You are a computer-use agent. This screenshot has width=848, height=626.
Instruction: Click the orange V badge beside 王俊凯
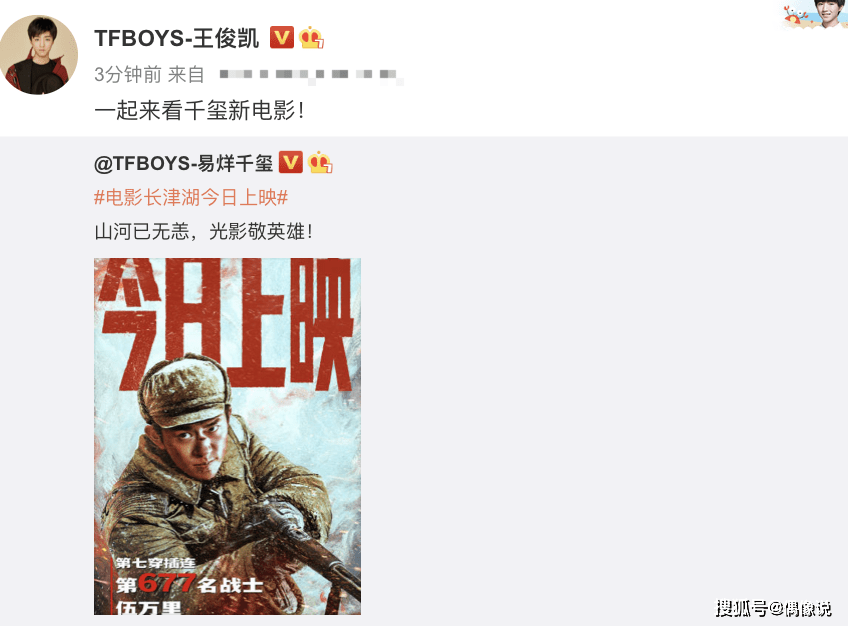[282, 37]
